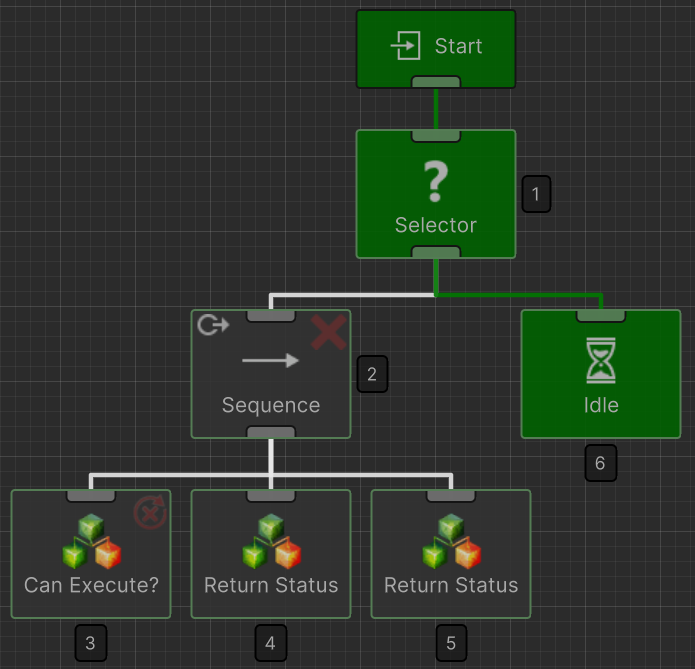
Task: Click index badge 1 beside the Selector node
Action: click(x=536, y=194)
